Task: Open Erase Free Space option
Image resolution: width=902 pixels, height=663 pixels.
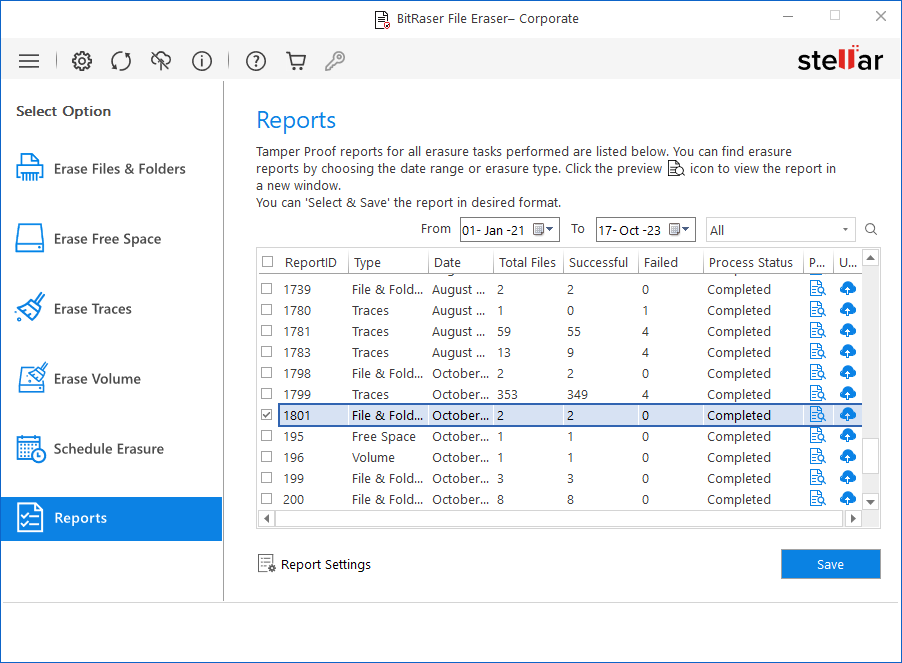Action: pos(89,239)
